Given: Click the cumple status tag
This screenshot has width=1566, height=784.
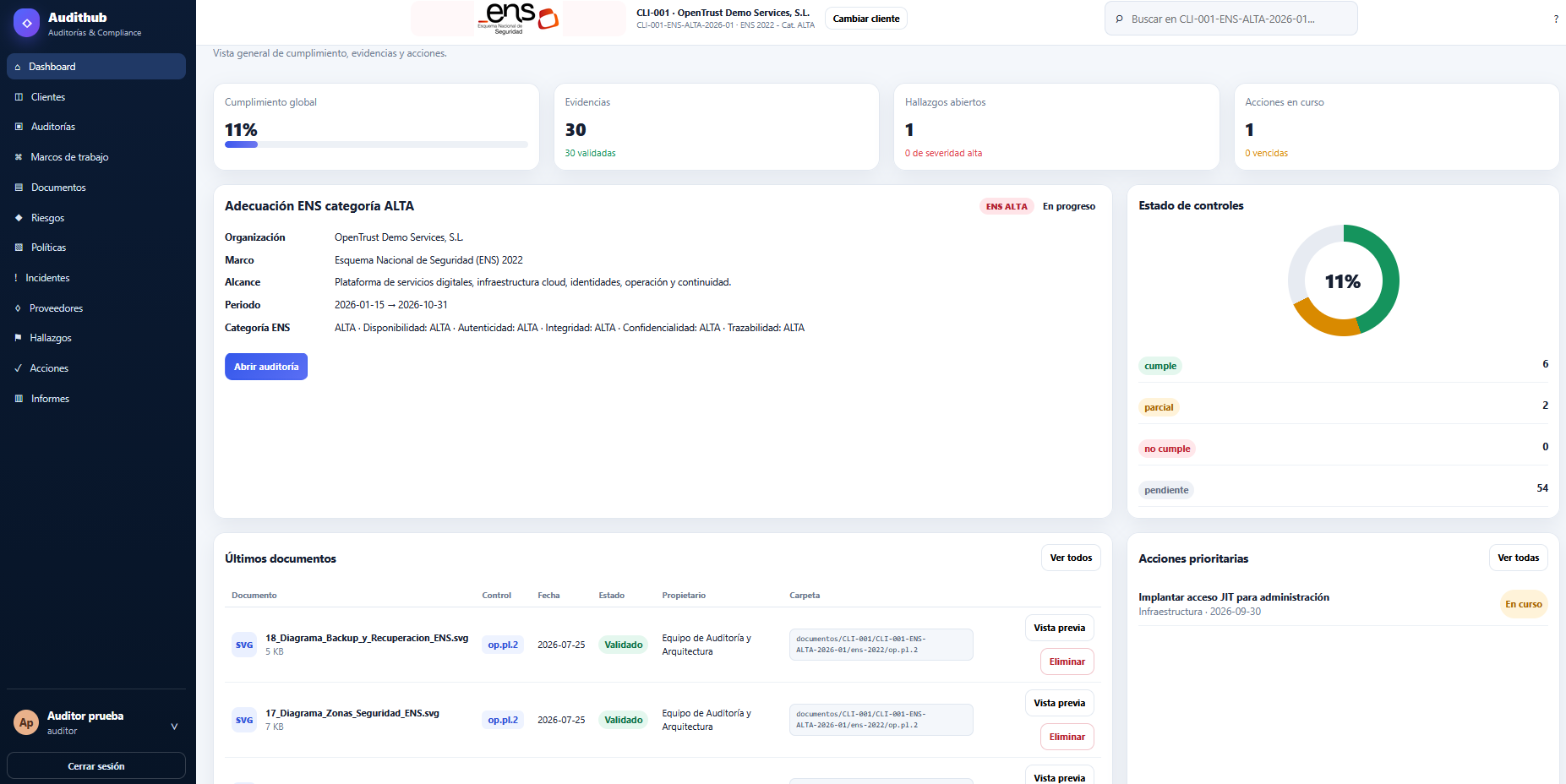Looking at the screenshot, I should [1160, 366].
